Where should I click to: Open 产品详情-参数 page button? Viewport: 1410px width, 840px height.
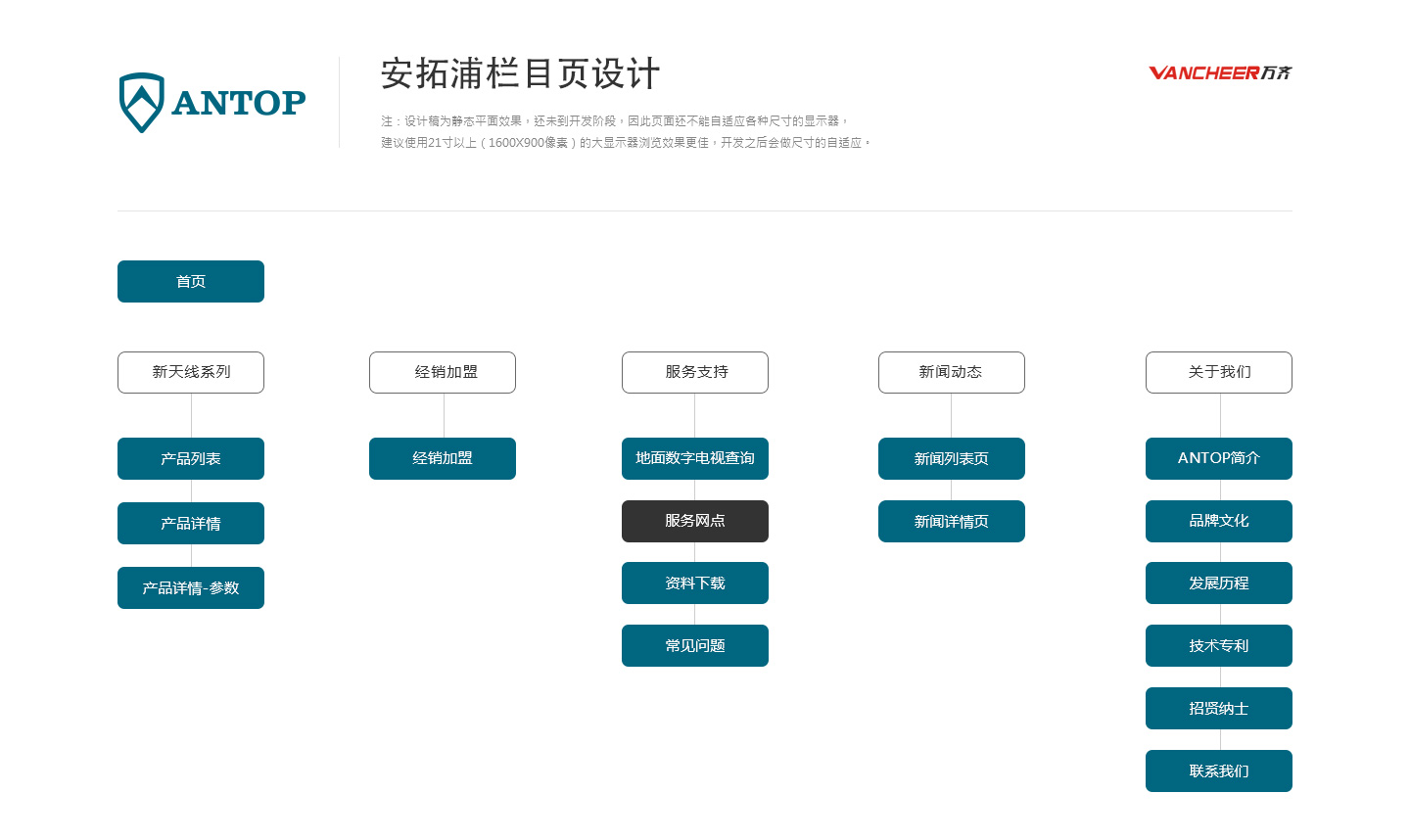point(191,587)
